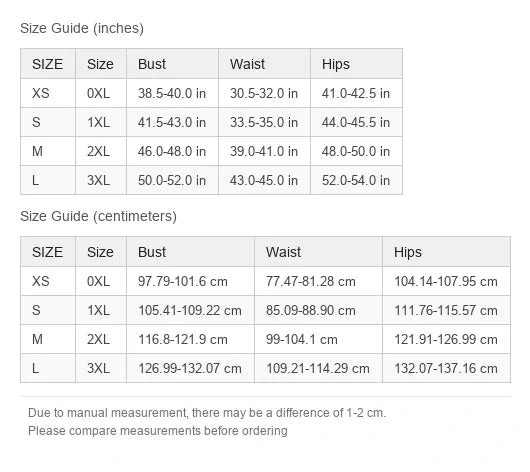The image size is (530, 472).
Task: Select the 132.07-137.16 cm hips cell
Action: click(446, 369)
